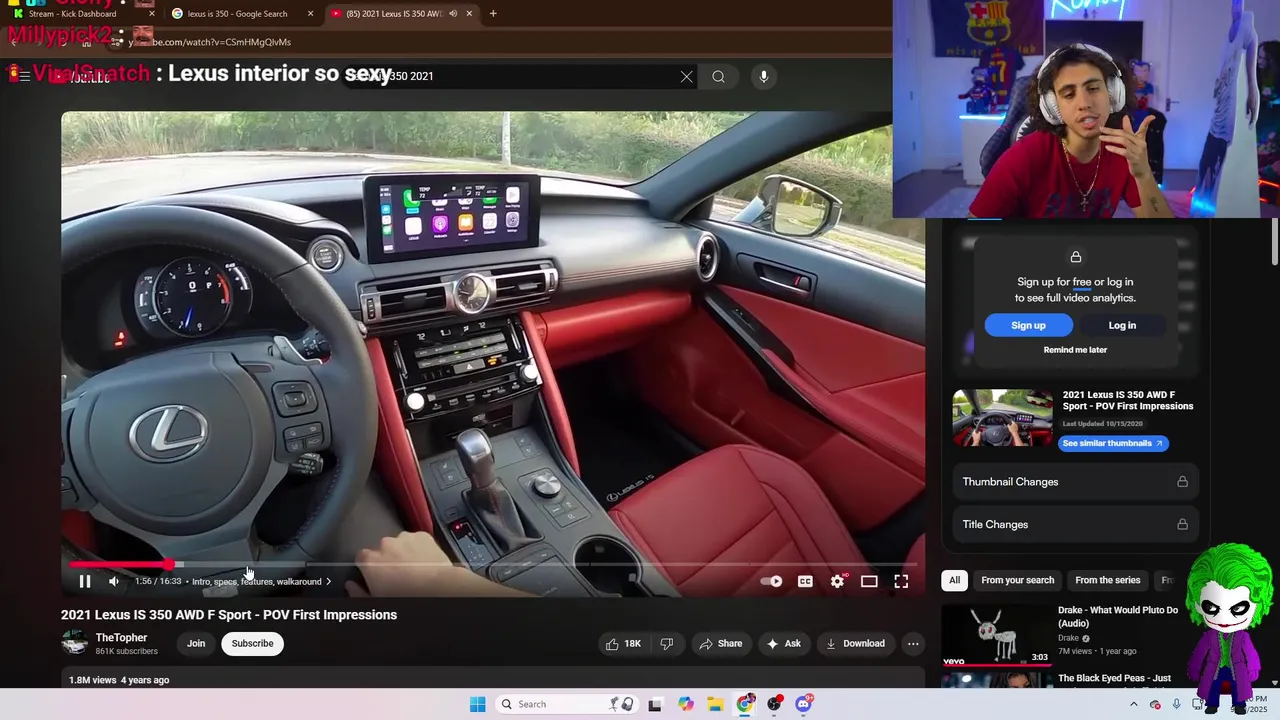Open the player settings gear
Viewport: 1280px width, 720px height.
[838, 581]
